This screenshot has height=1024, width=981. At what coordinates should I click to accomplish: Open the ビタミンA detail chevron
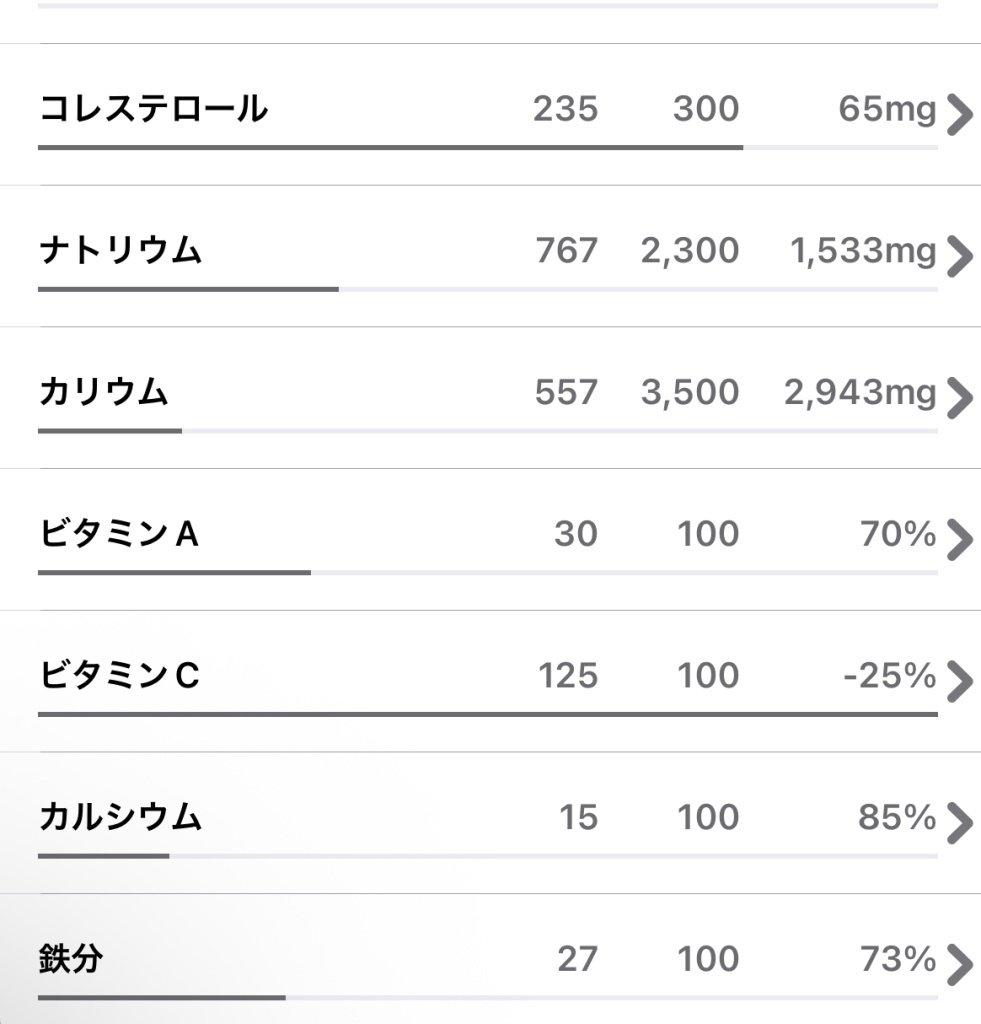click(959, 540)
